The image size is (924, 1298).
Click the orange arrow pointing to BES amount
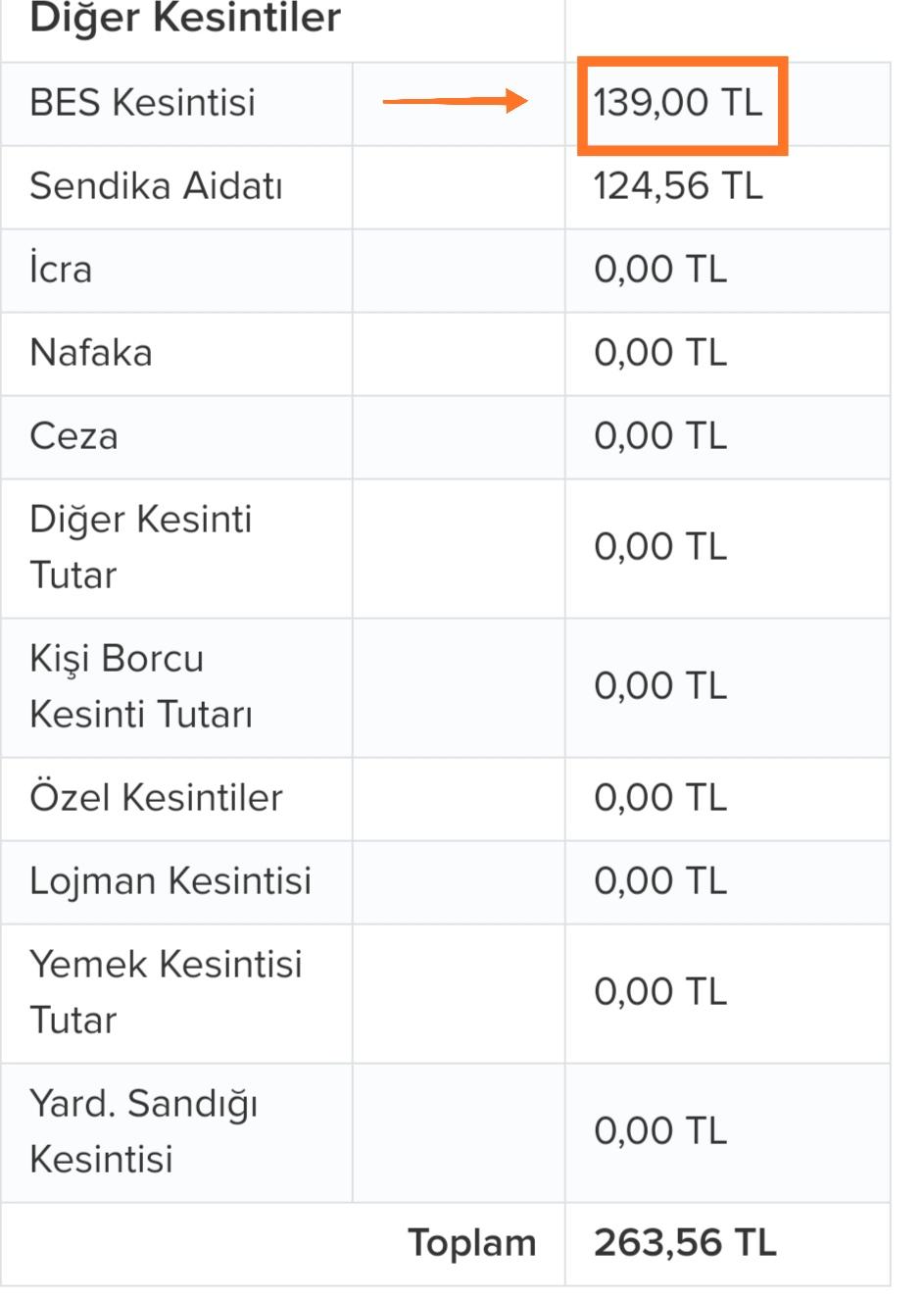tap(455, 100)
